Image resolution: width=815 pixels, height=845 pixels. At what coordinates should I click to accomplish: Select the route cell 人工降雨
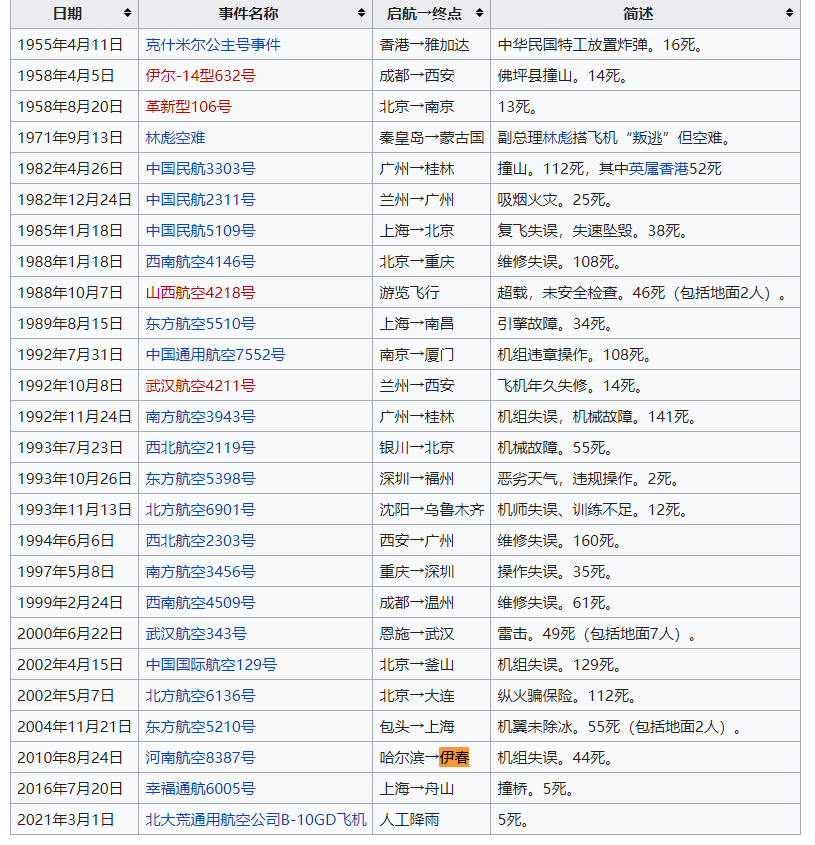(431, 820)
